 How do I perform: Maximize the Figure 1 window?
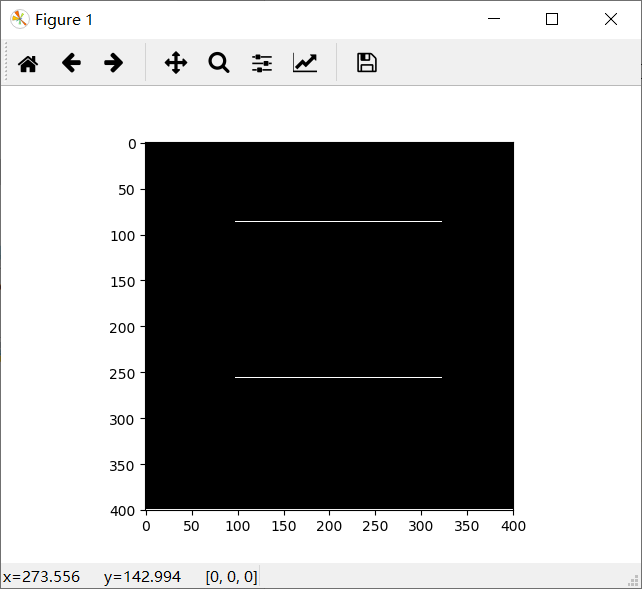[552, 19]
